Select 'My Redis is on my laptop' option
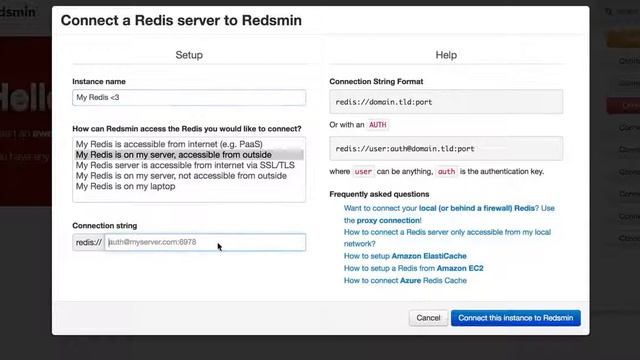The width and height of the screenshot is (640, 360). pos(125,187)
